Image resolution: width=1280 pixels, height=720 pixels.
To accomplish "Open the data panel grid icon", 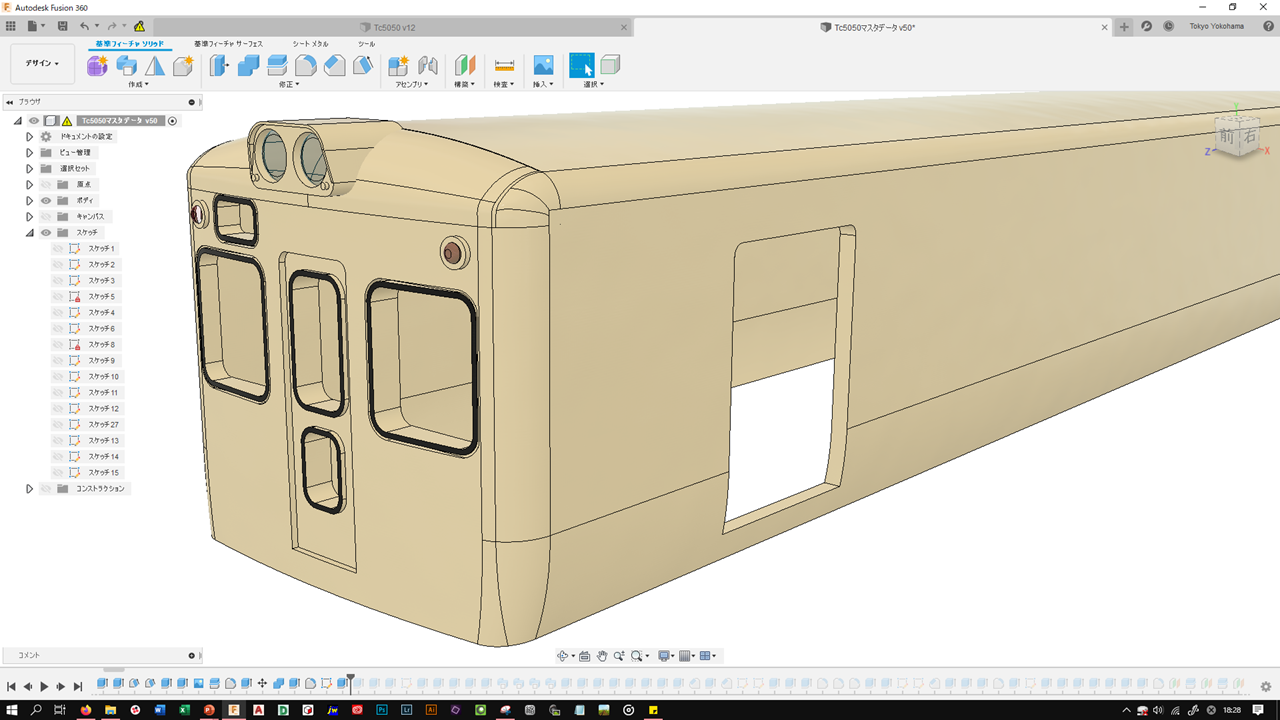I will point(11,26).
